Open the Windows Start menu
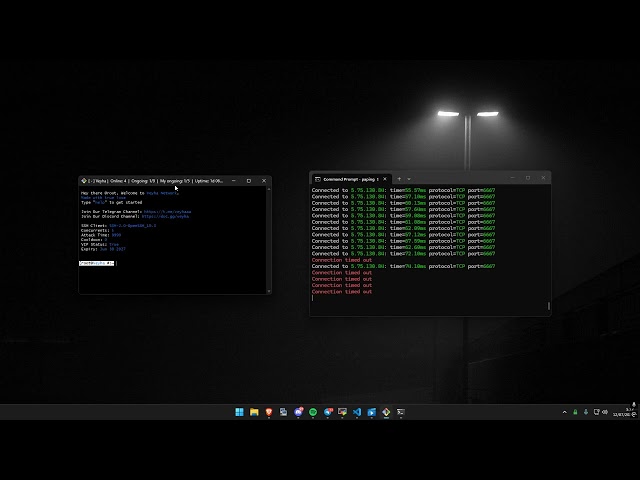Viewport: 640px width, 480px height. click(240, 412)
